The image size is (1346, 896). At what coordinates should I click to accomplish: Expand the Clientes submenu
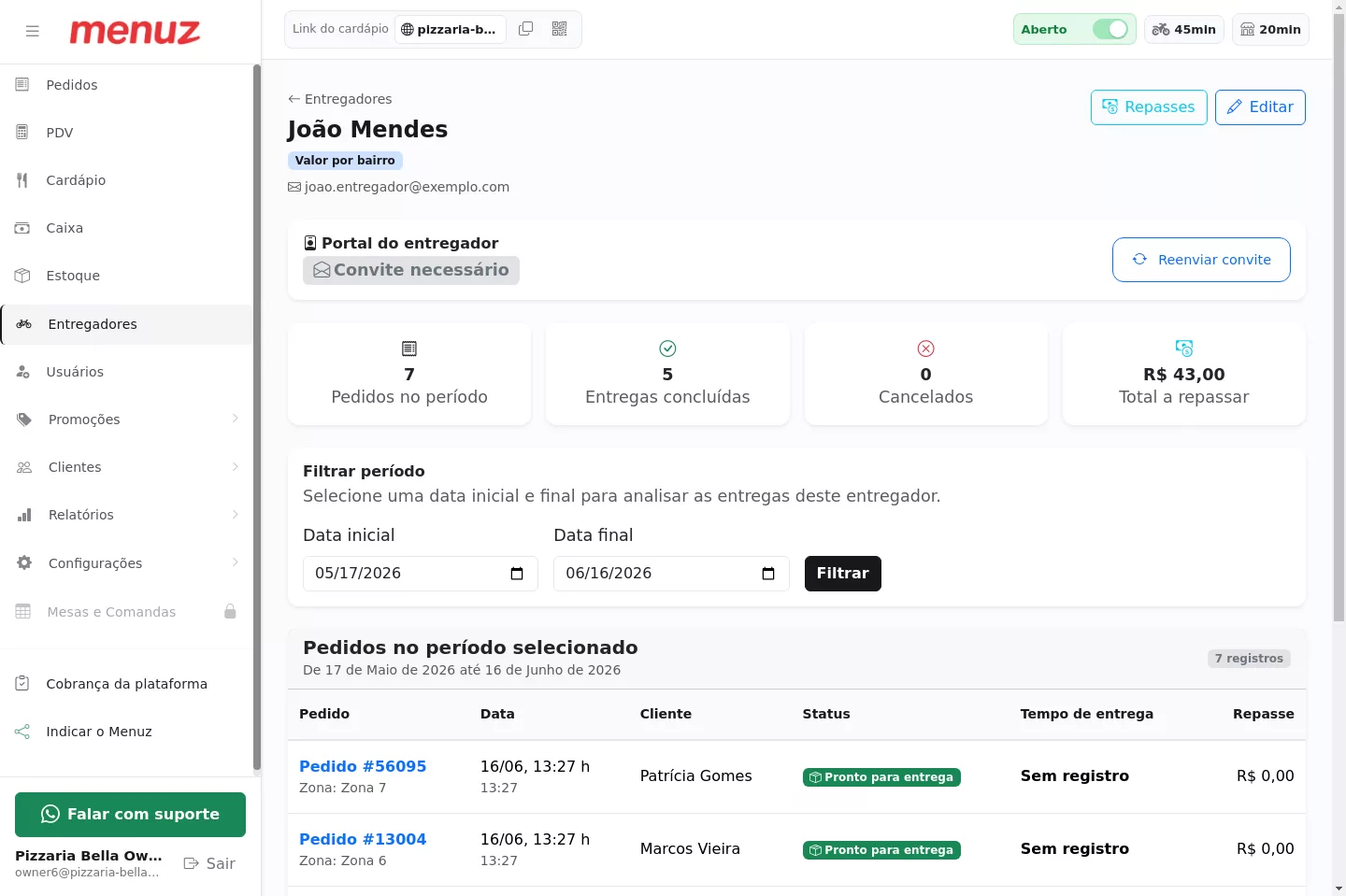coord(236,466)
